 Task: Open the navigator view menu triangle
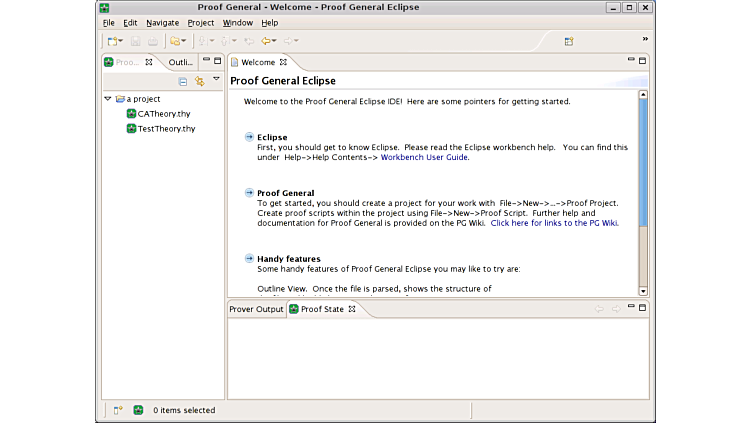pyautogui.click(x=216, y=79)
